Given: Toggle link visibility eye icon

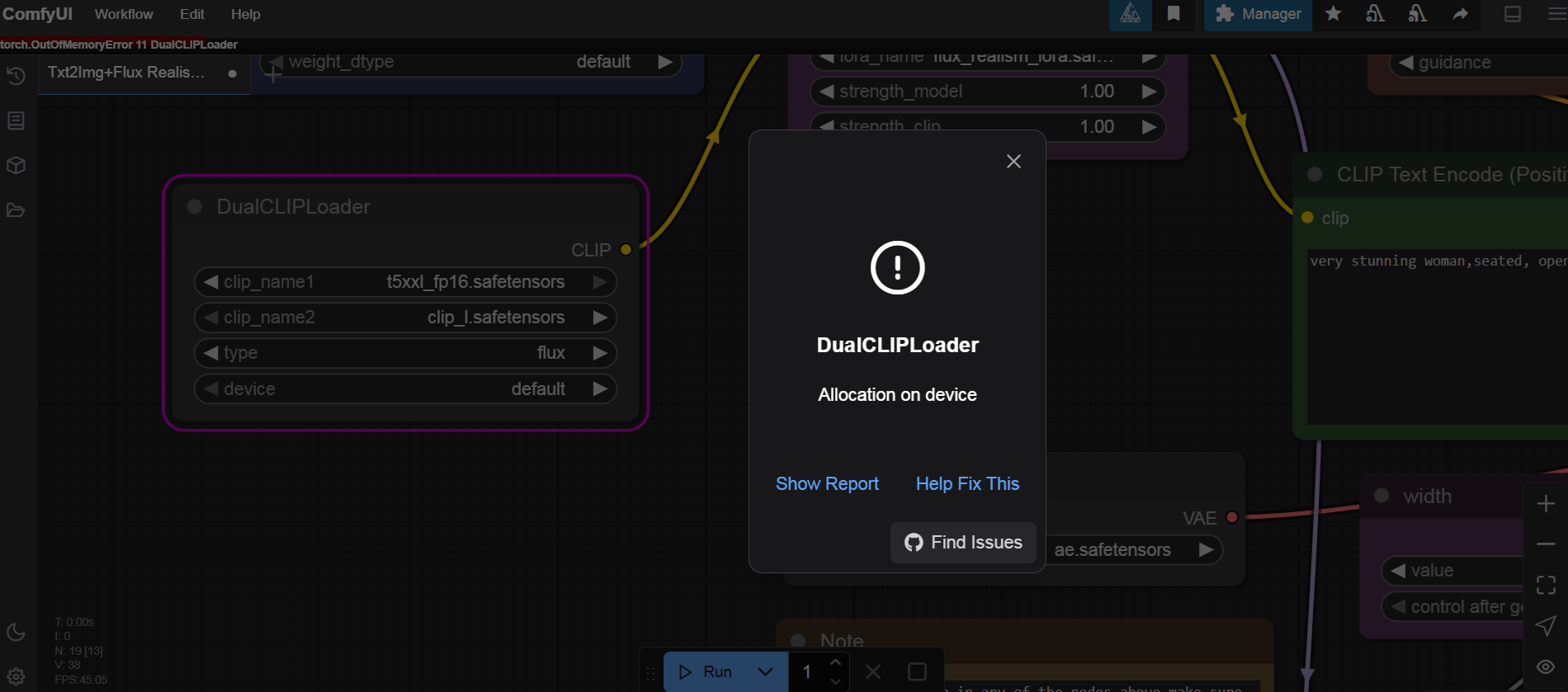Looking at the screenshot, I should pos(1546,666).
